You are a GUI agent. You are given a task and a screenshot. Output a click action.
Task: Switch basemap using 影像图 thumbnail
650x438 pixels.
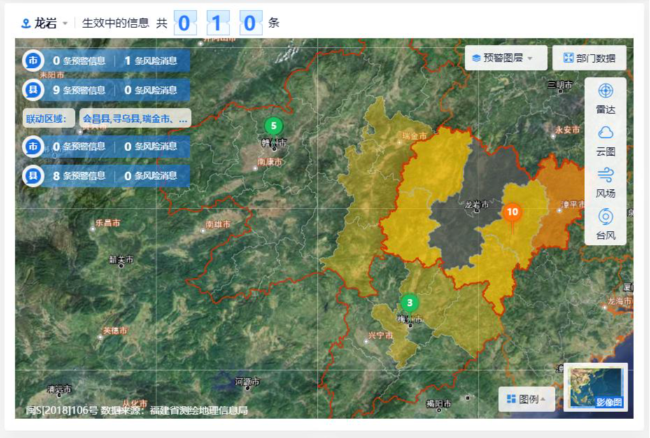pos(596,387)
